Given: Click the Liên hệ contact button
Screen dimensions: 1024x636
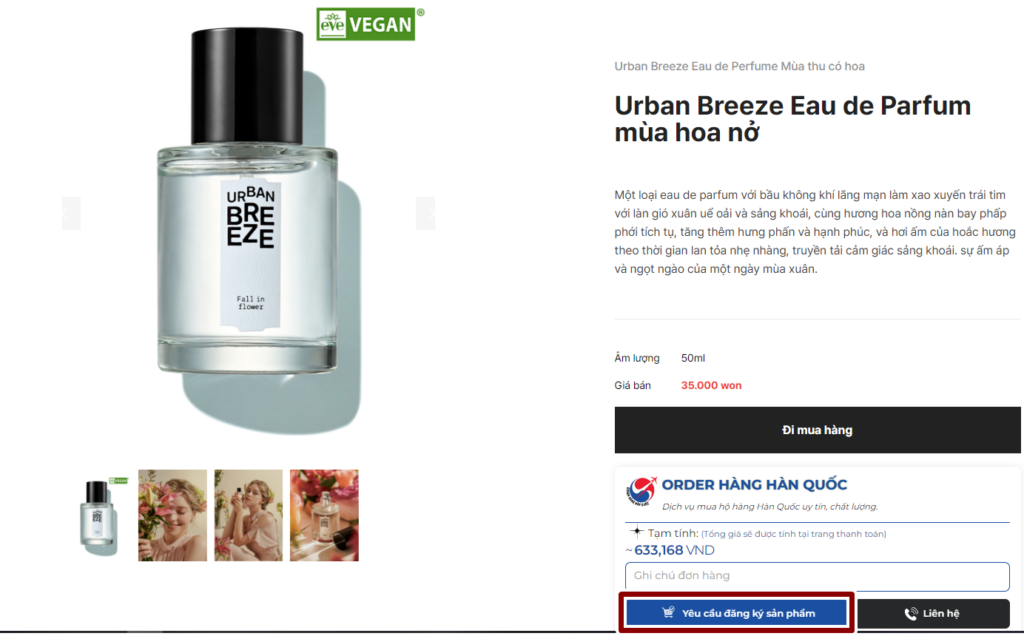Looking at the screenshot, I should [933, 614].
